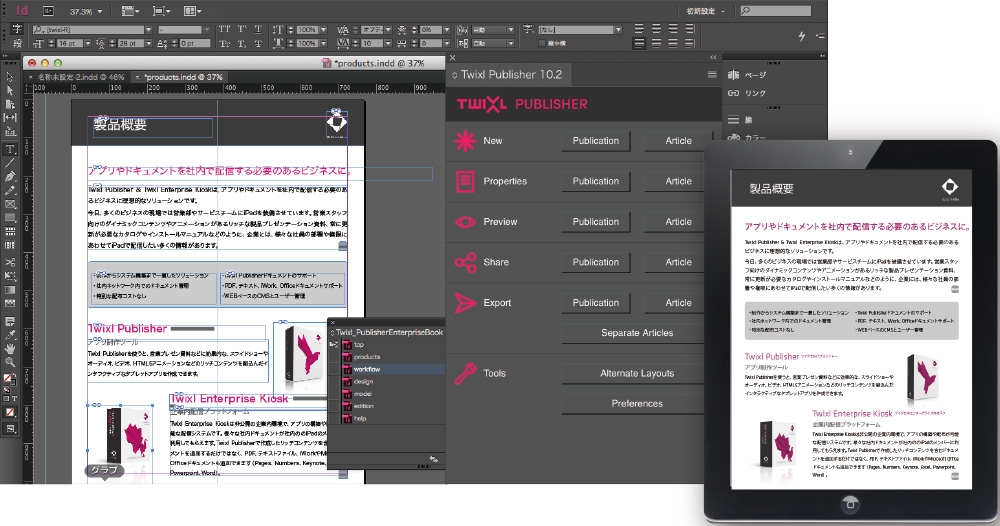Select the Note tool
This screenshot has height=526, width=1000.
[10, 321]
